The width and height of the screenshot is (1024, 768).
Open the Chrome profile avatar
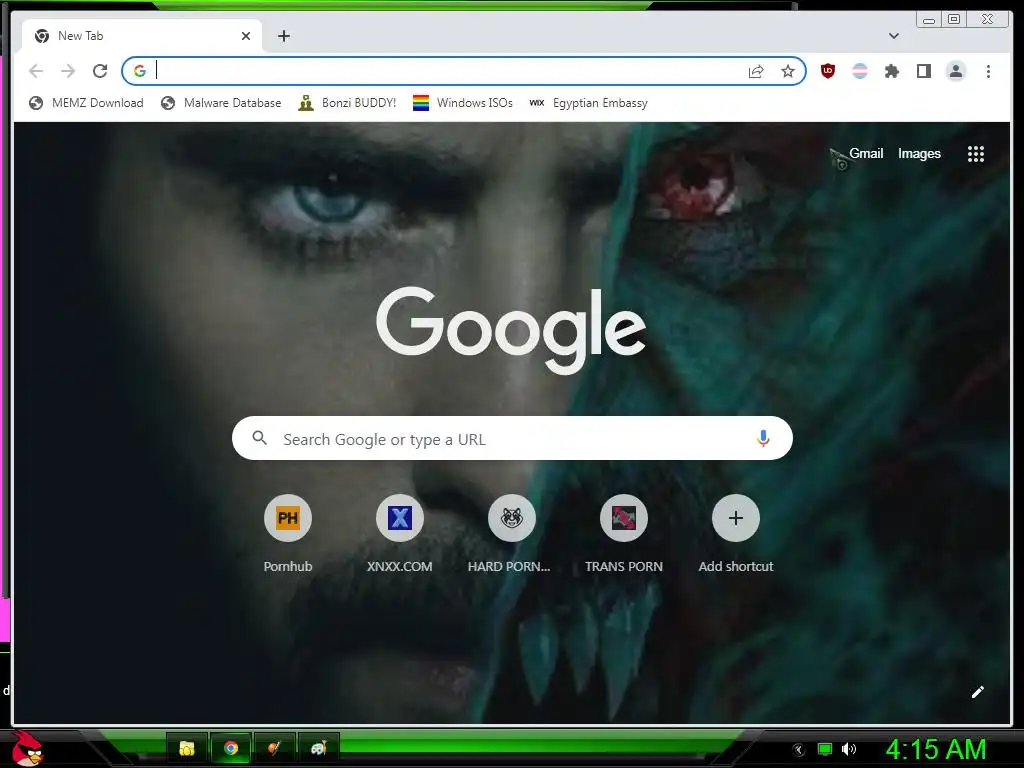[956, 71]
